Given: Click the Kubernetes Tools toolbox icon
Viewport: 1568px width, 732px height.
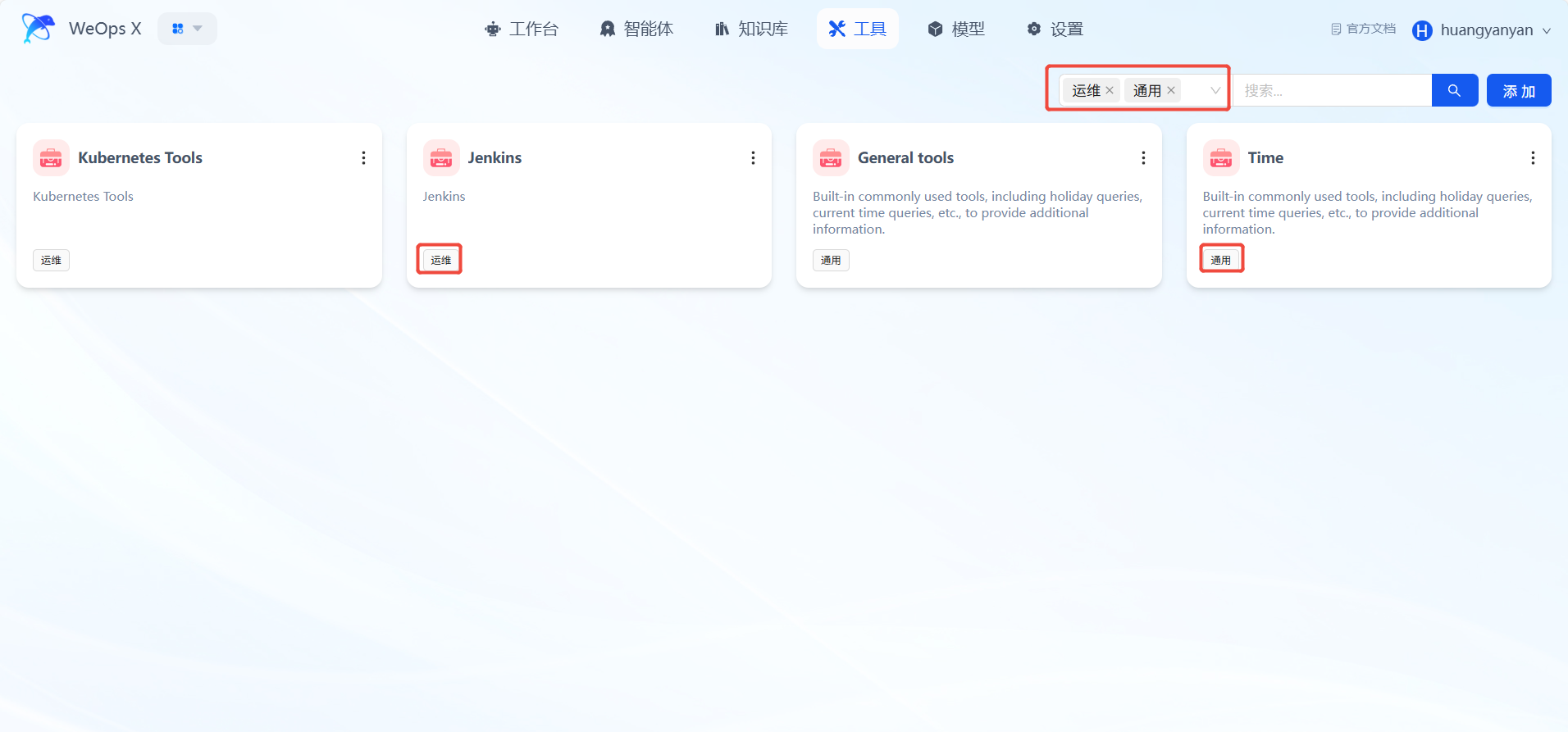Looking at the screenshot, I should (x=51, y=157).
